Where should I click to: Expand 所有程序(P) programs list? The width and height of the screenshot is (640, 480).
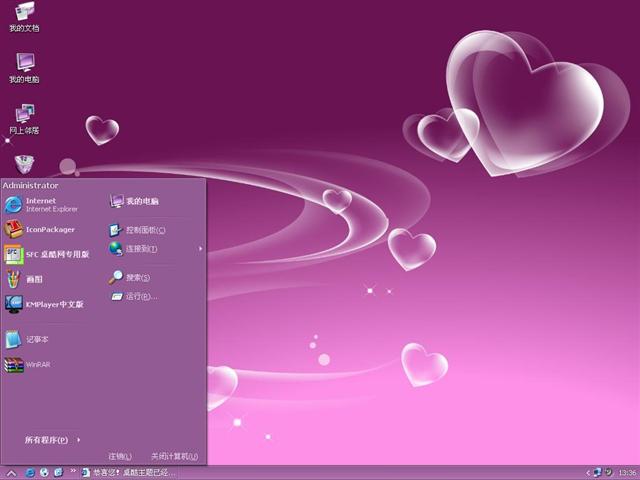(x=52, y=440)
